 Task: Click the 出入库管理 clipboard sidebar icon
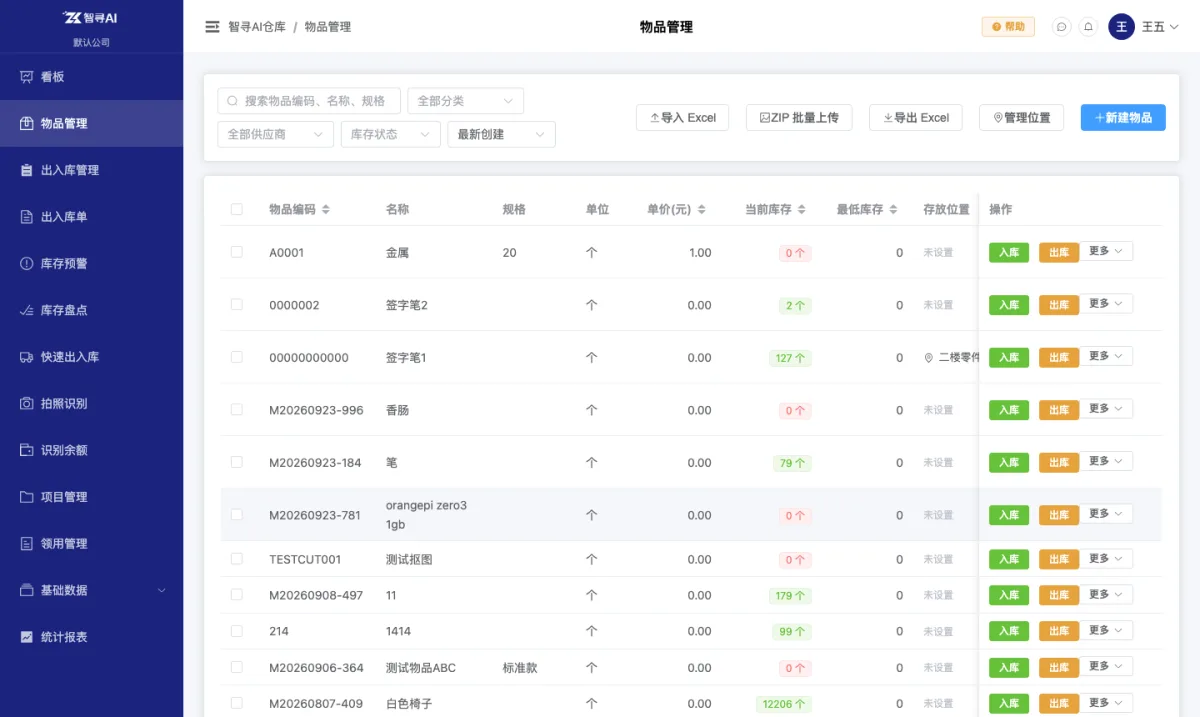27,170
